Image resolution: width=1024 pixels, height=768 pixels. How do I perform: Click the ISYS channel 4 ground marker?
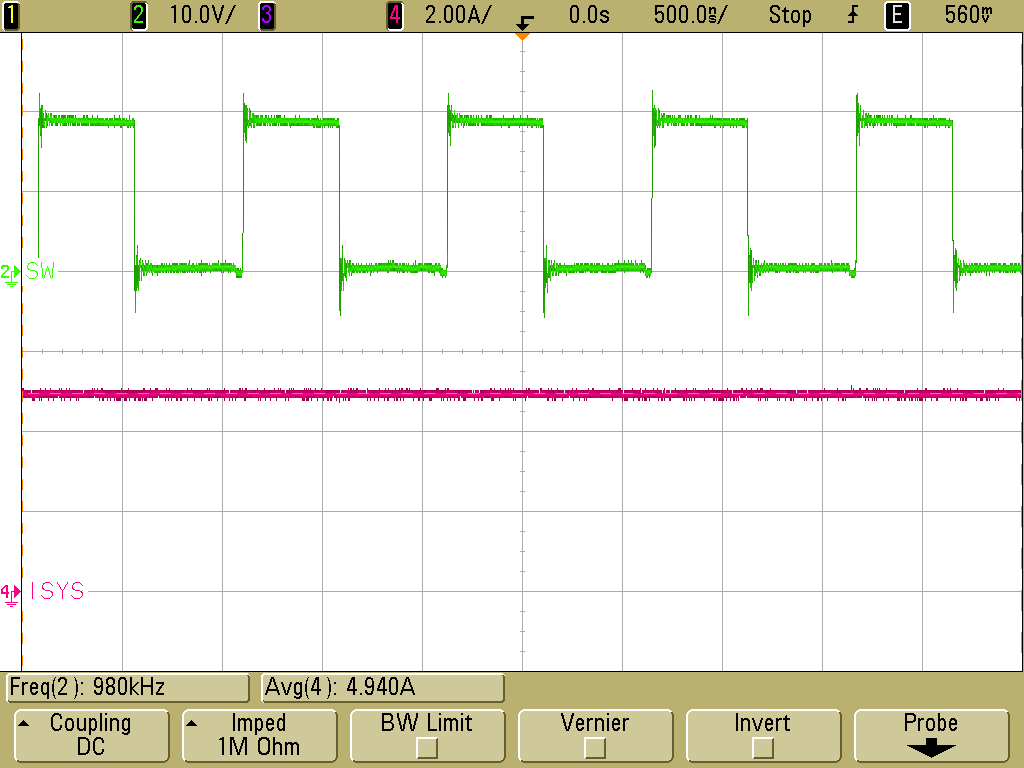click(x=10, y=594)
